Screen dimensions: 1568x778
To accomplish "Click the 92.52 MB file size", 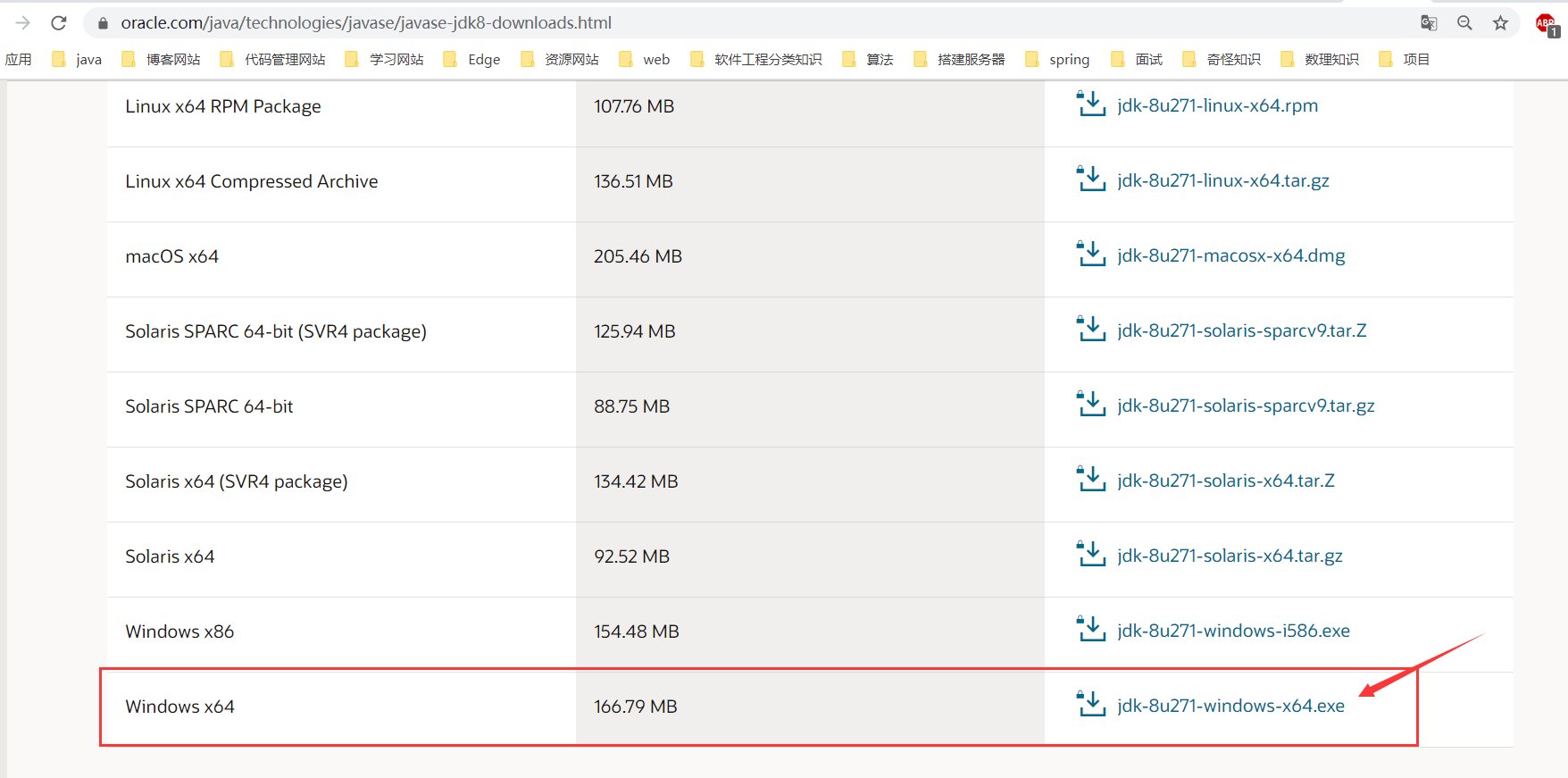I will tap(632, 556).
